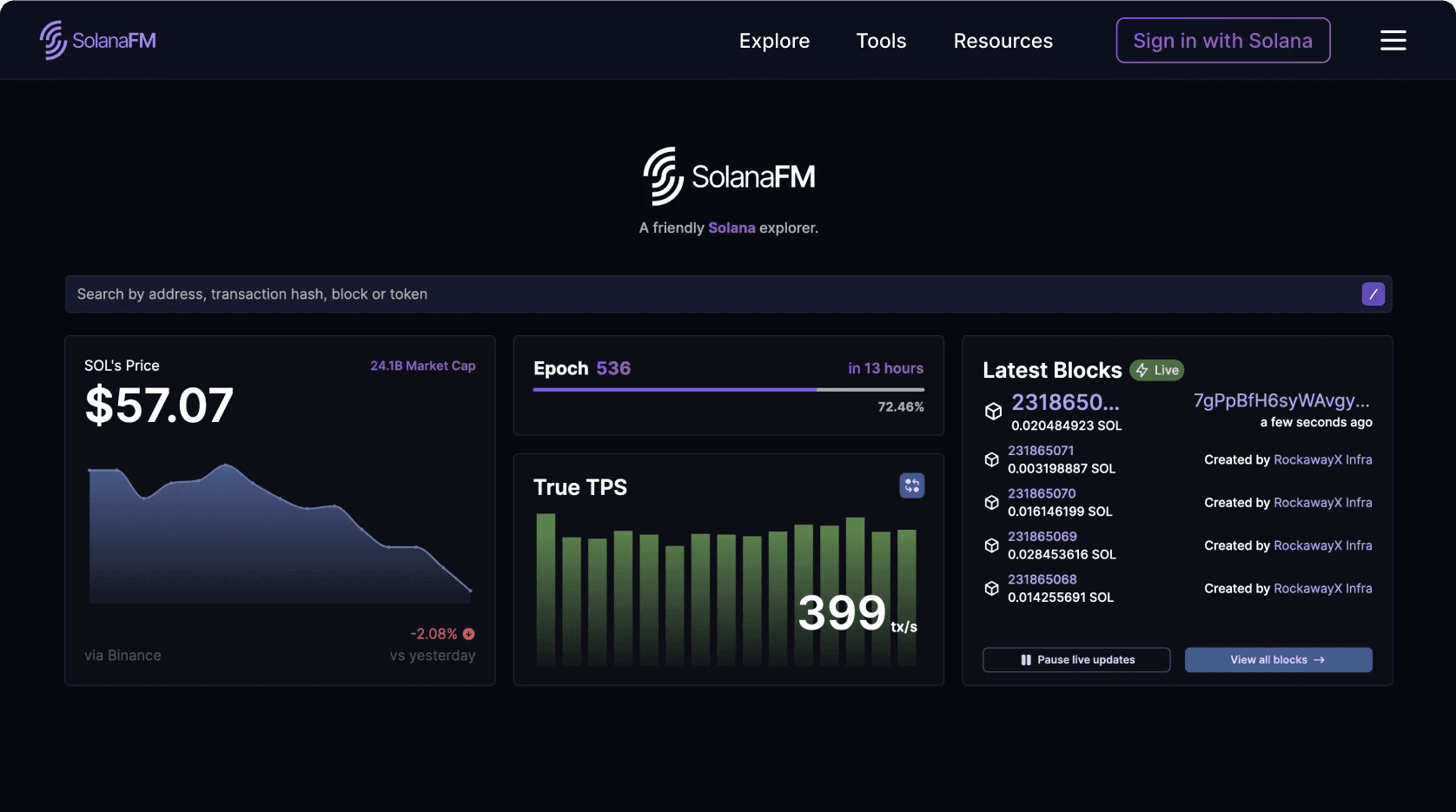Click the True TPS bar chart
The width and height of the screenshot is (1456, 812).
[726, 591]
